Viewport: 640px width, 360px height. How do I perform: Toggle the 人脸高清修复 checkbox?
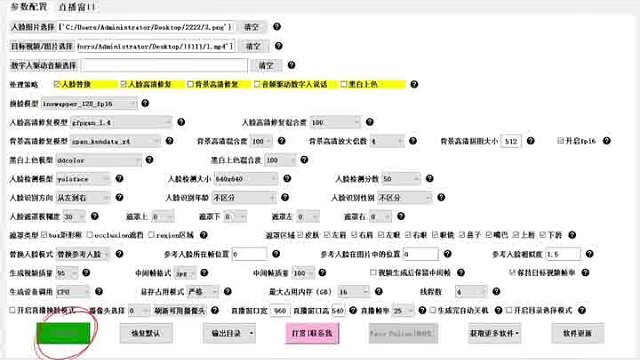pos(124,84)
